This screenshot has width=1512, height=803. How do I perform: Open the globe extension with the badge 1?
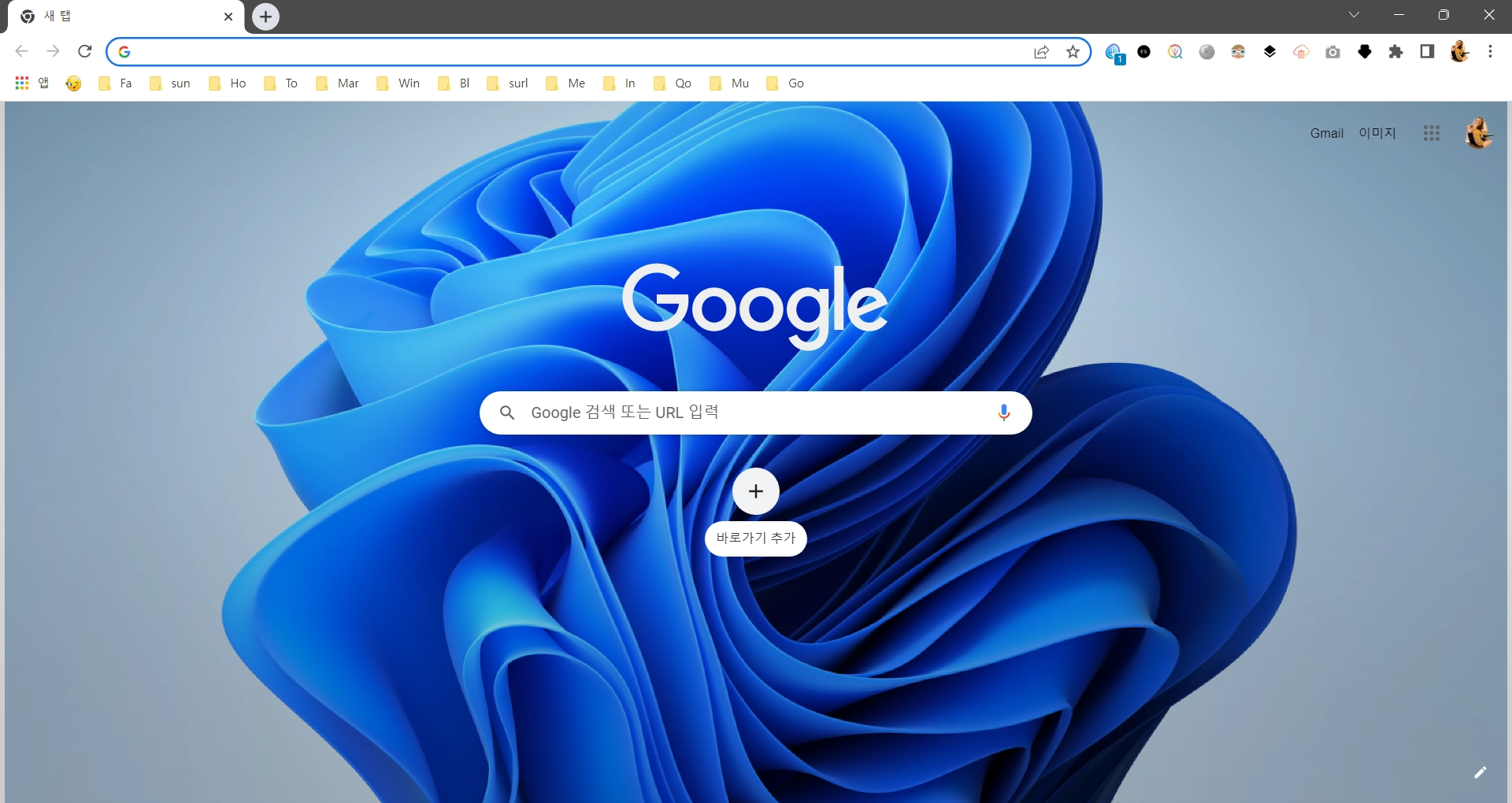pos(1114,53)
